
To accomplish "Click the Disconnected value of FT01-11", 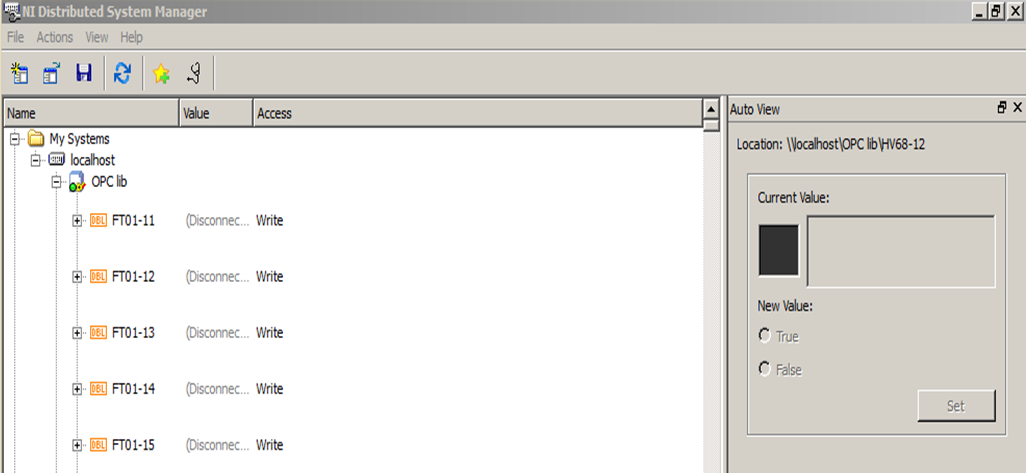I will (217, 220).
